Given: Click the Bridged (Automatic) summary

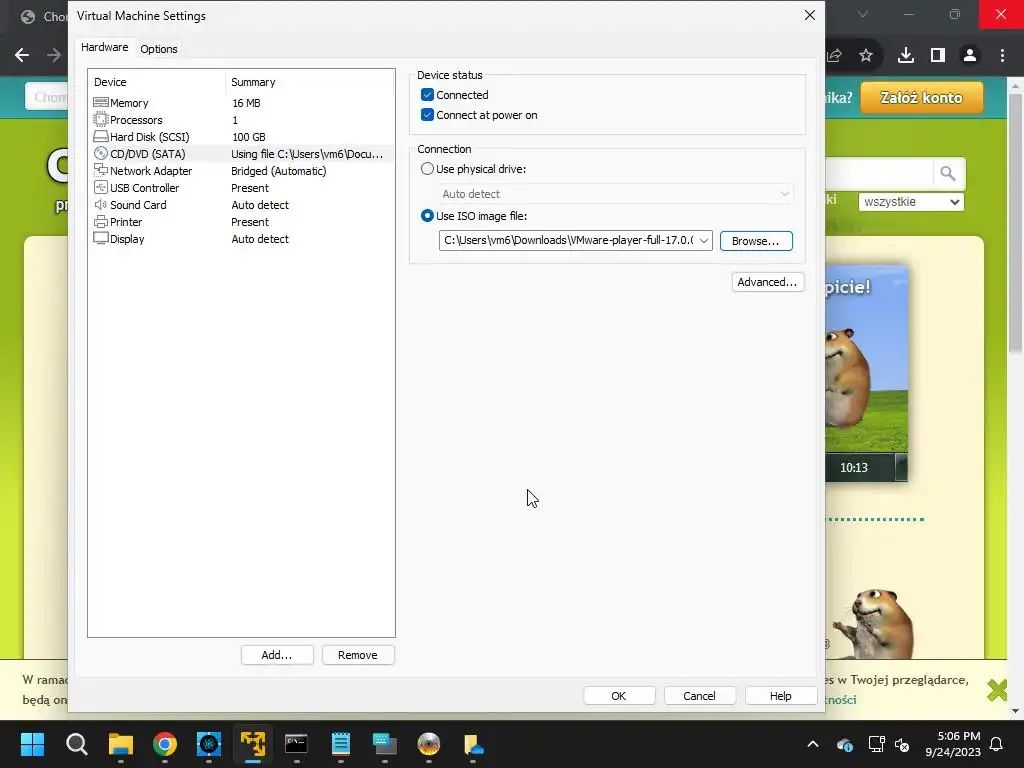Looking at the screenshot, I should click(x=279, y=171).
